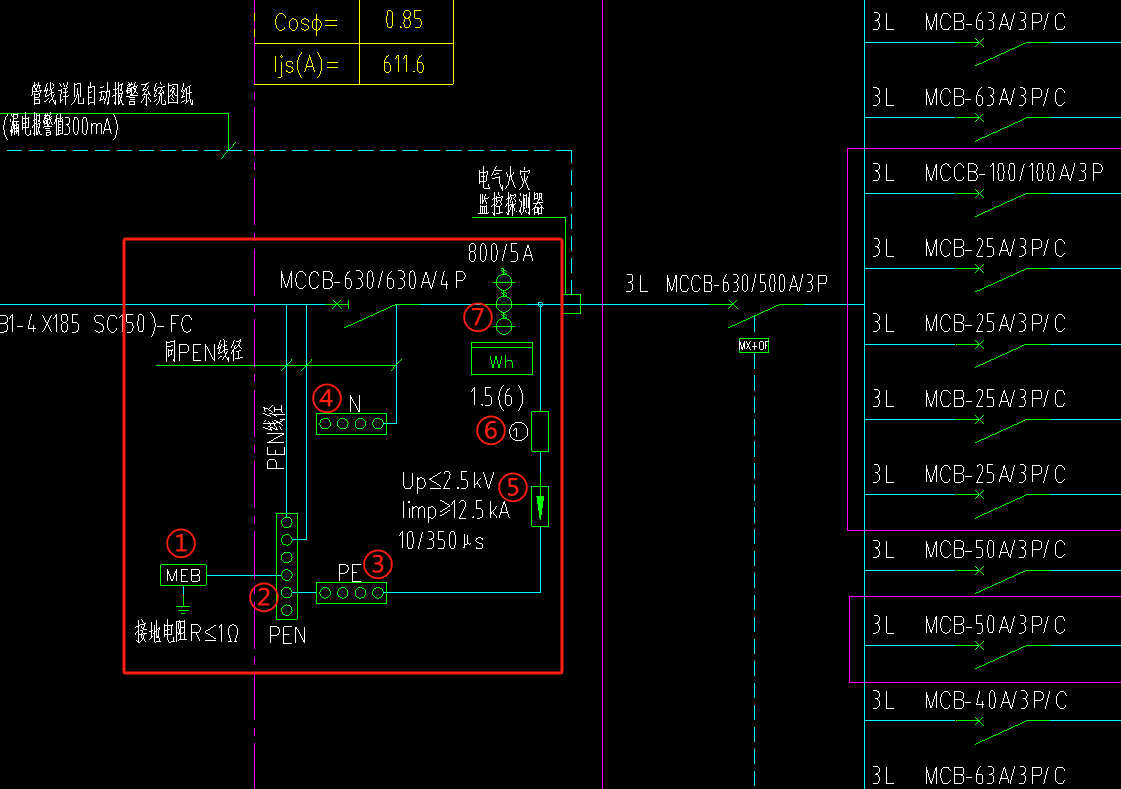
Task: Pick the fuse rectangle below 1.5(6)
Action: [540, 431]
